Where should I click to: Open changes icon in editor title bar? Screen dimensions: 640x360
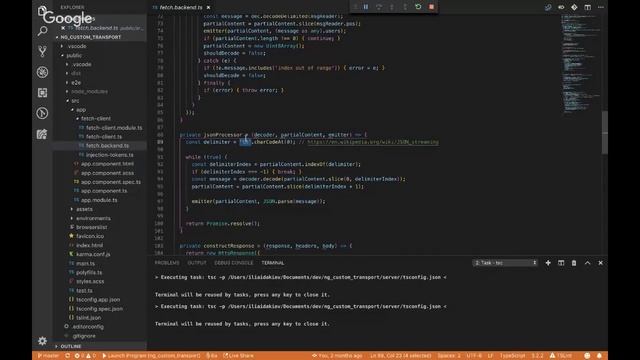tap(548, 7)
